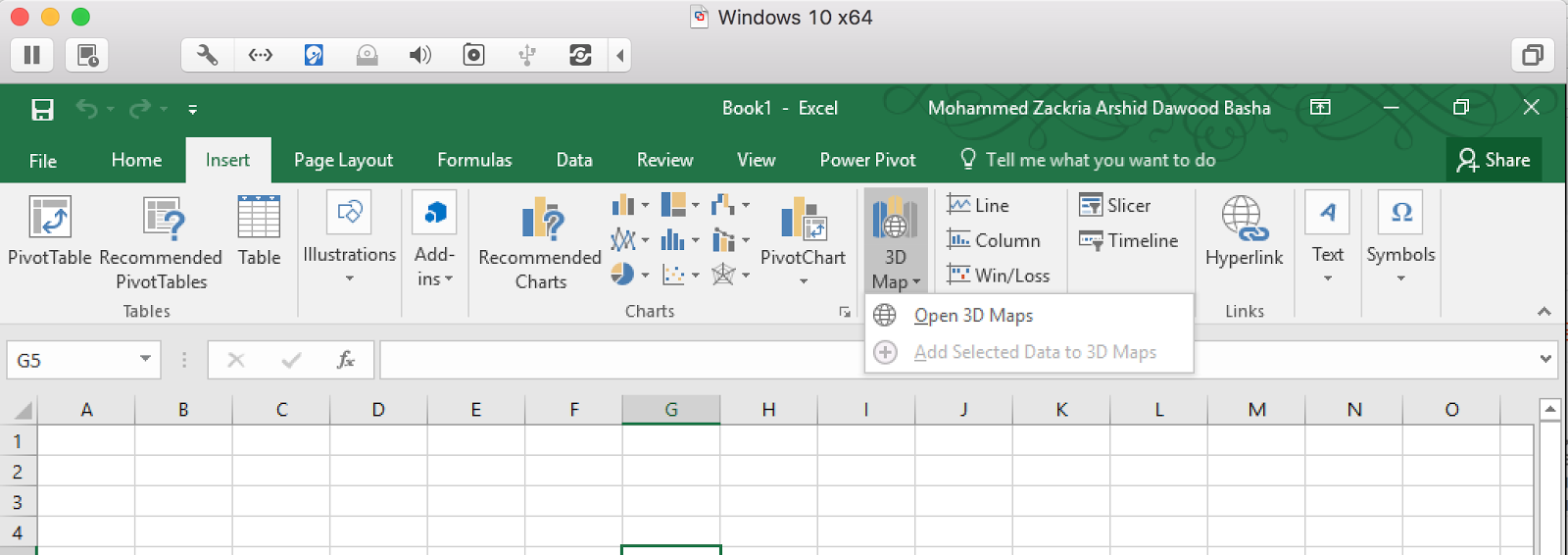Open VMware snapshot manager icon
The height and width of the screenshot is (555, 1568).
(87, 55)
